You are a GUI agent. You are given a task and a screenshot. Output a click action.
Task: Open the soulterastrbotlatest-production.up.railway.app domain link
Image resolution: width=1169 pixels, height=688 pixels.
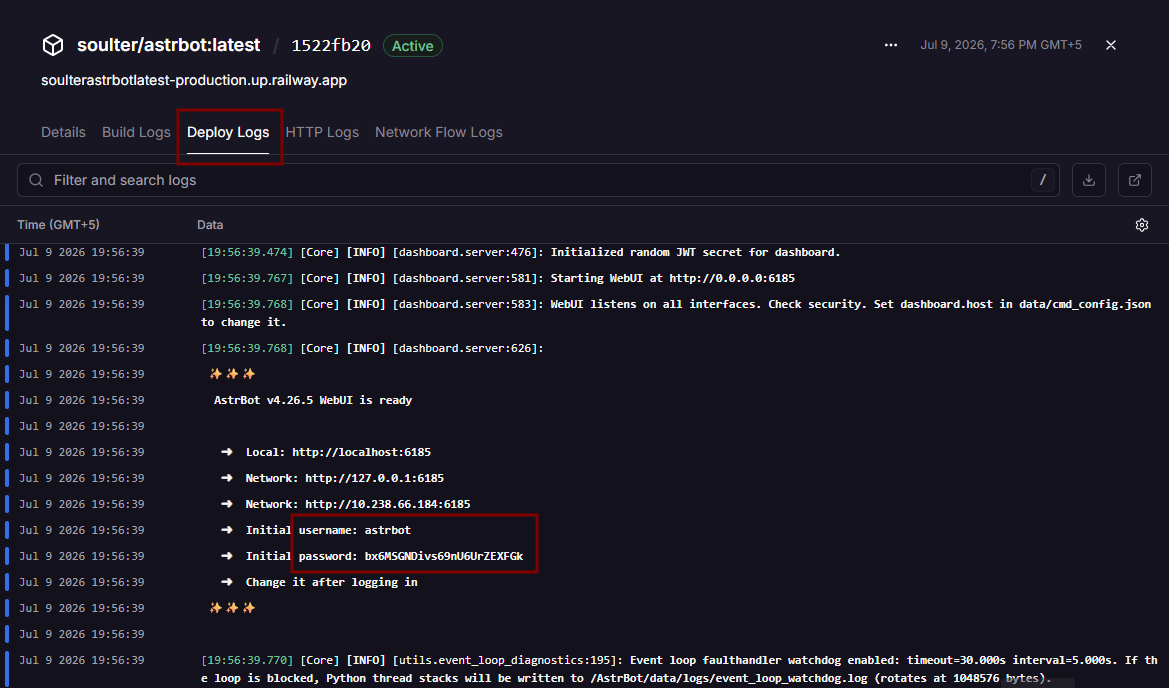click(x=194, y=80)
